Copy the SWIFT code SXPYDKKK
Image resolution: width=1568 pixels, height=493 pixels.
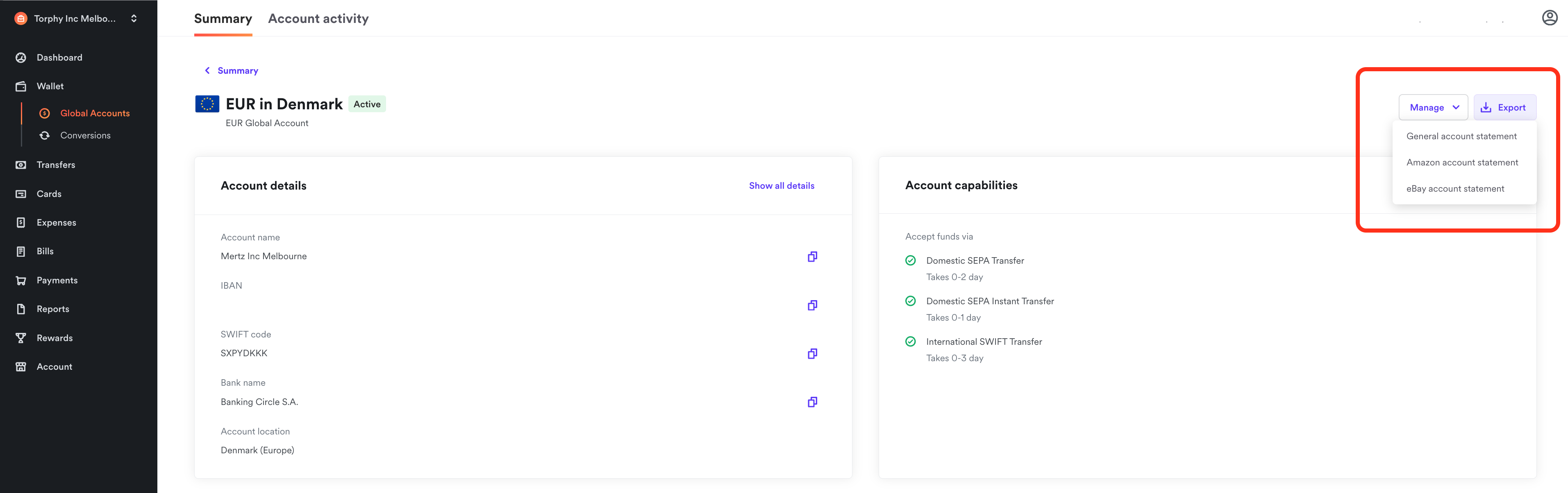pos(812,353)
